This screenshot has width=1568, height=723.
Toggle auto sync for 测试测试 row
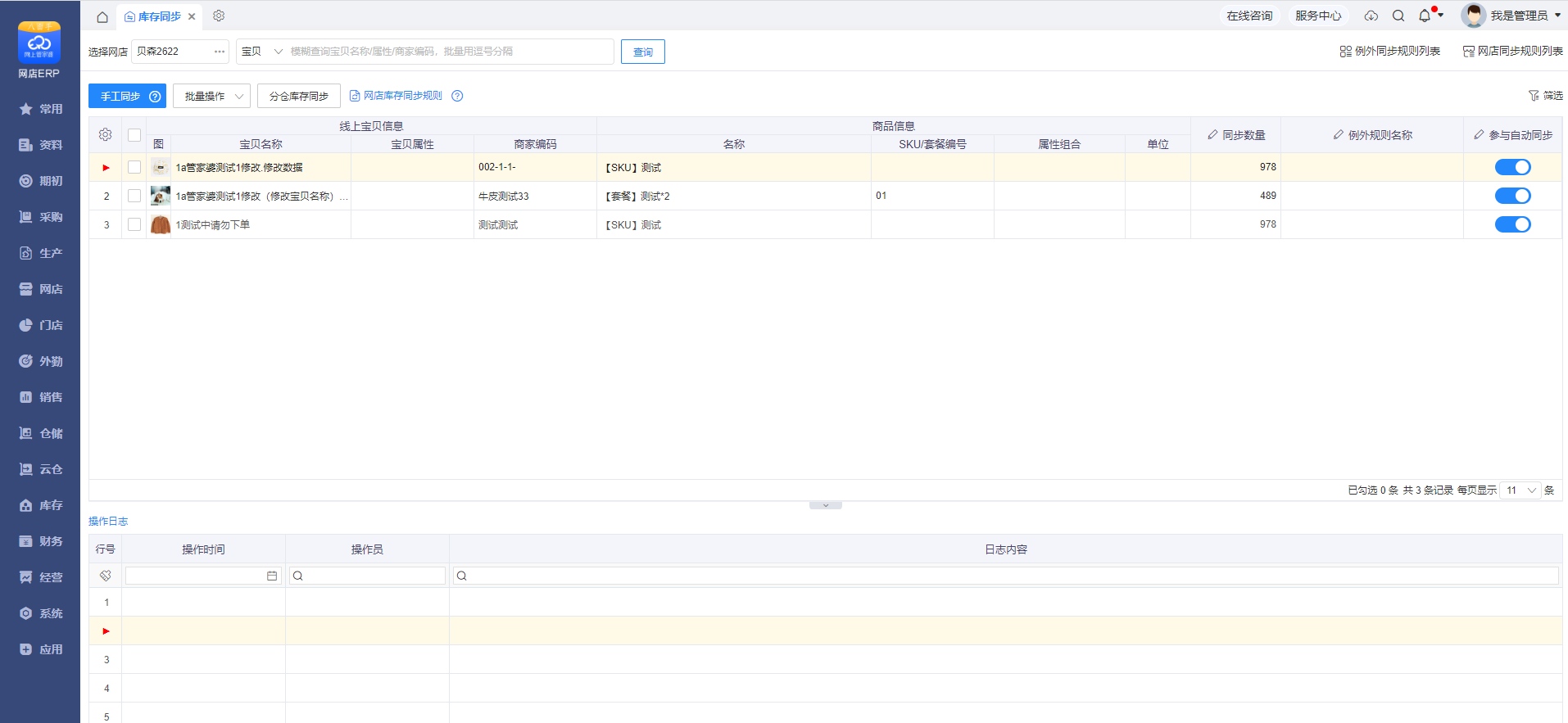1512,224
